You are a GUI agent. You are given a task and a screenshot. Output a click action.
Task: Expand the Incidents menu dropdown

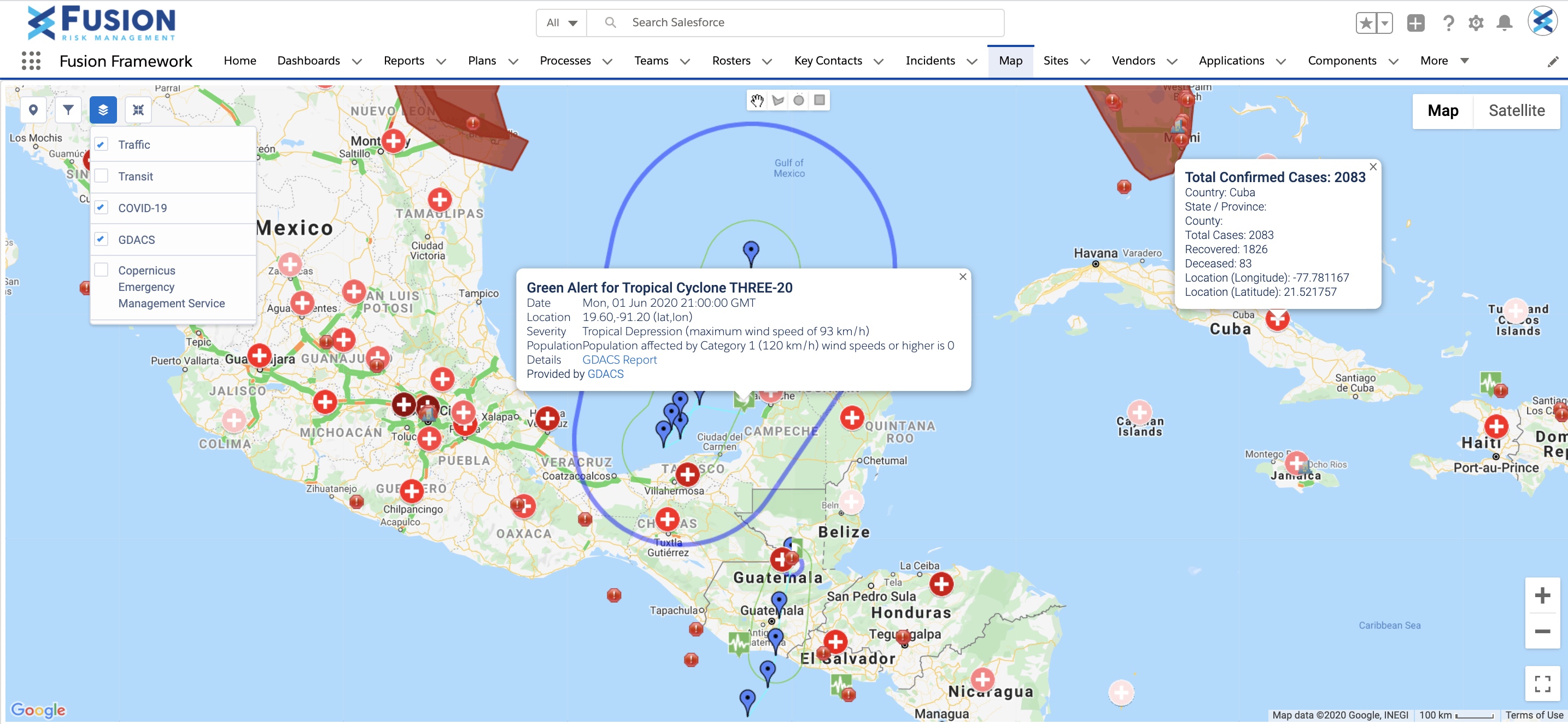coord(971,61)
